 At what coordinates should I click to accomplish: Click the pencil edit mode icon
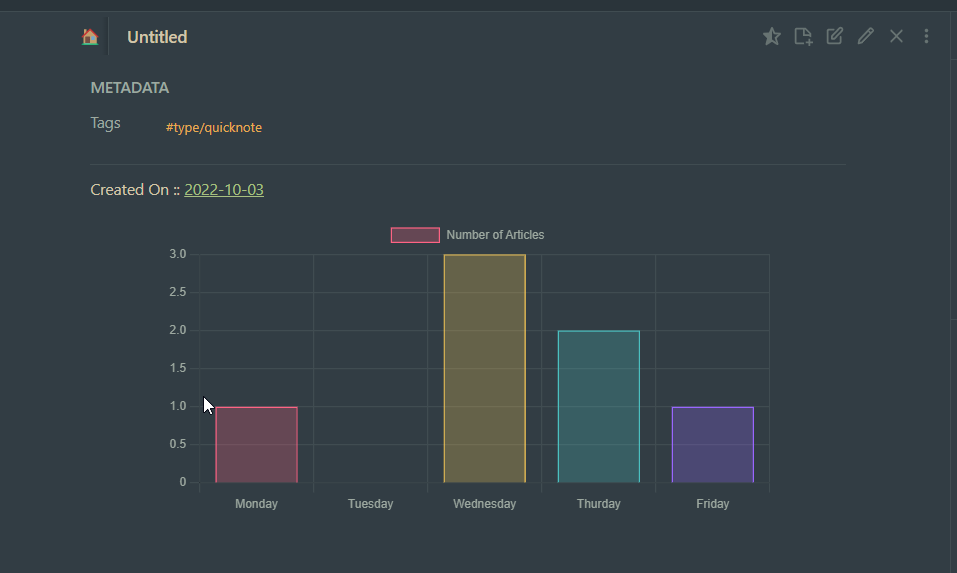click(x=865, y=36)
